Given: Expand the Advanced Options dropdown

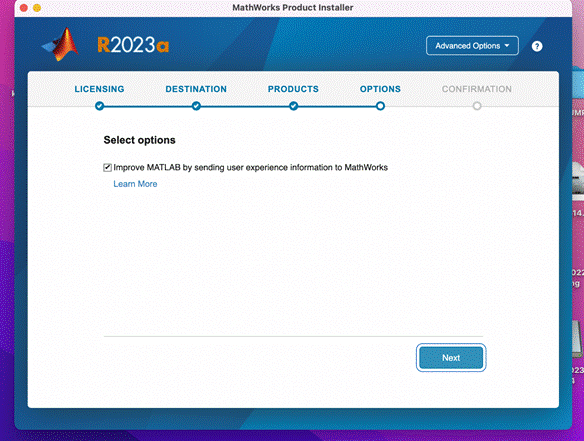Looking at the screenshot, I should click(472, 46).
